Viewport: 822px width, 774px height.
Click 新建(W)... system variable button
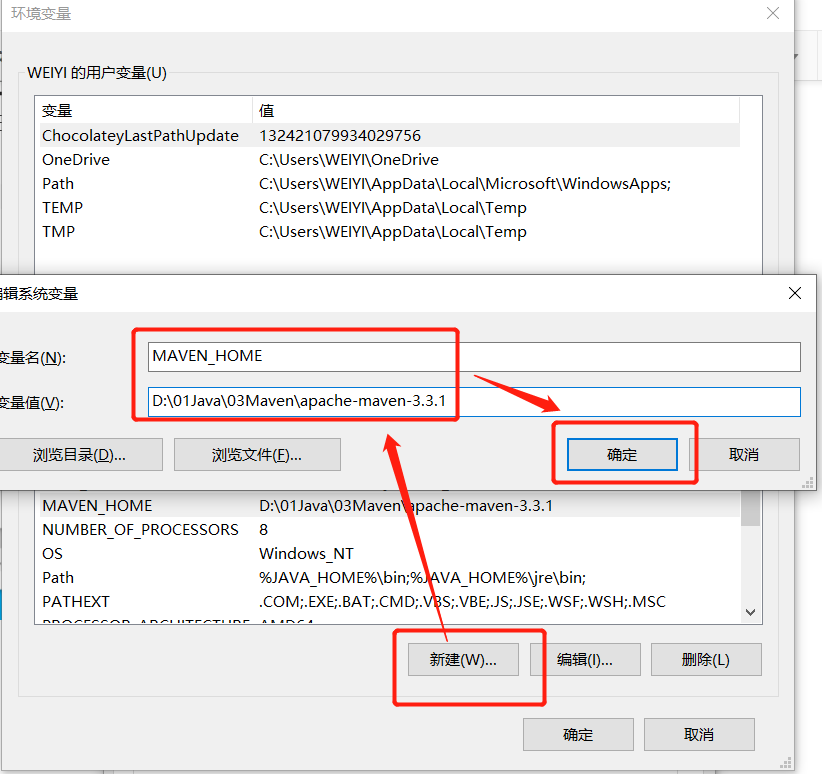click(463, 660)
